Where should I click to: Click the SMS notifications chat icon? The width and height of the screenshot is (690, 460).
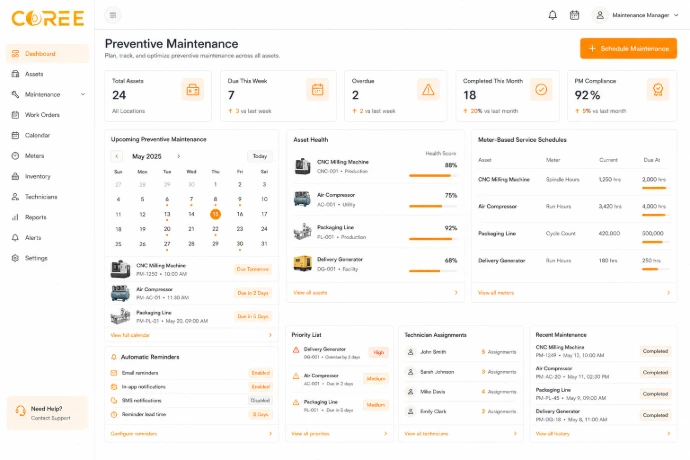click(x=114, y=401)
